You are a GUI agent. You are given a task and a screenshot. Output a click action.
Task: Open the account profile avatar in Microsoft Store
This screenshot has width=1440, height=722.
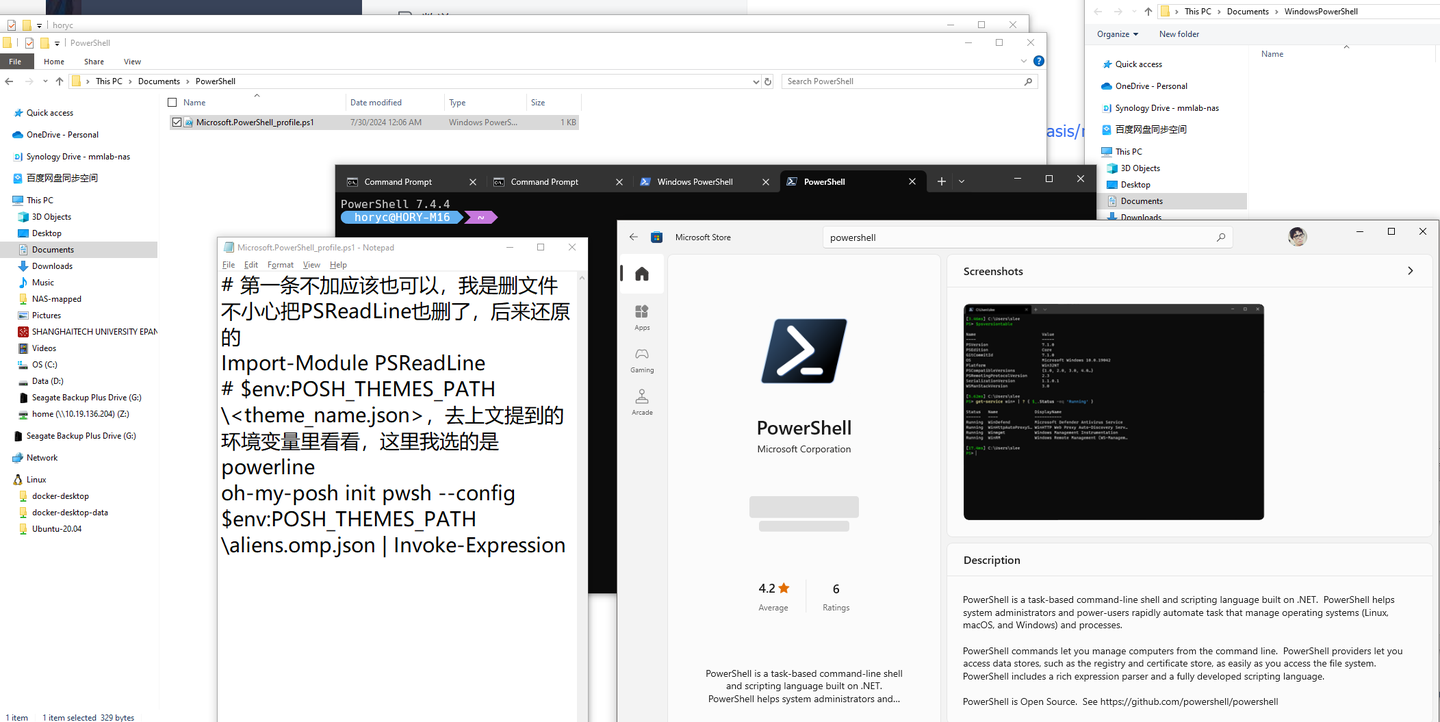[1297, 236]
